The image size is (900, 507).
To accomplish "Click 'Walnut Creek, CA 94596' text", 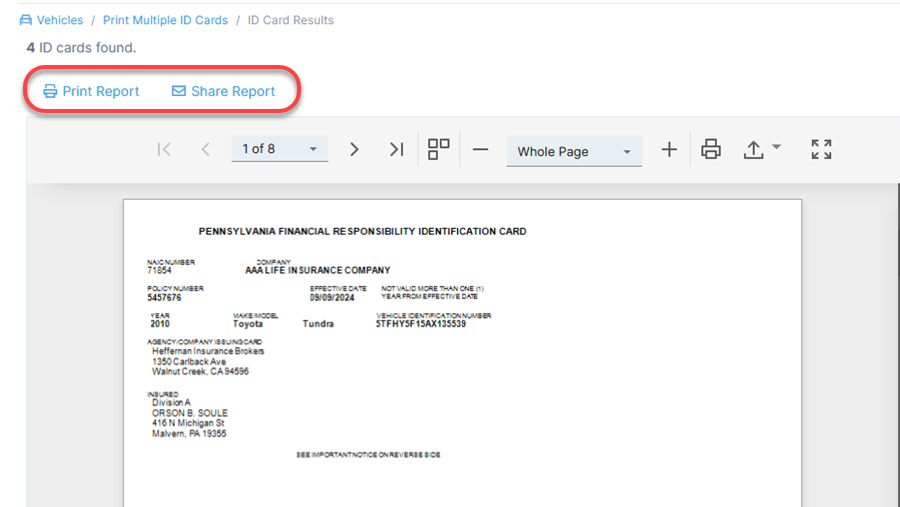I will tap(200, 371).
